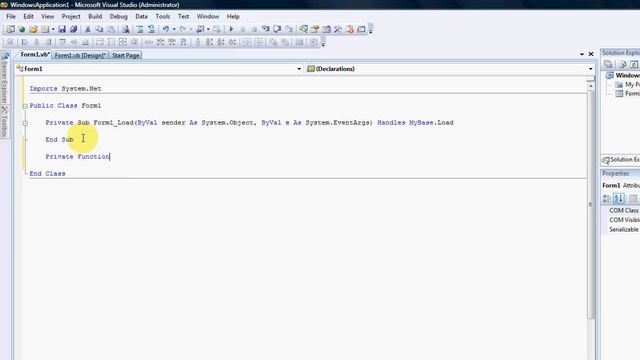This screenshot has width=640, height=360.
Task: Open the Toolbox side tab
Action: 4,122
